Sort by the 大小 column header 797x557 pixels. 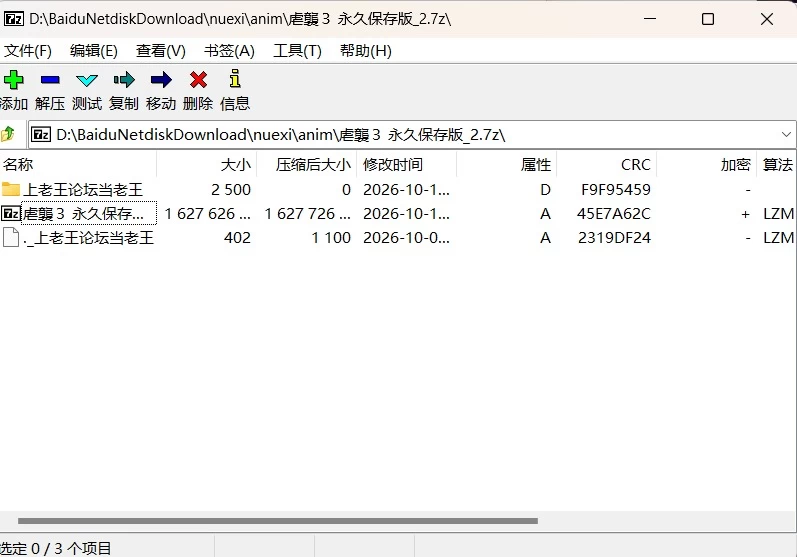tap(206, 164)
